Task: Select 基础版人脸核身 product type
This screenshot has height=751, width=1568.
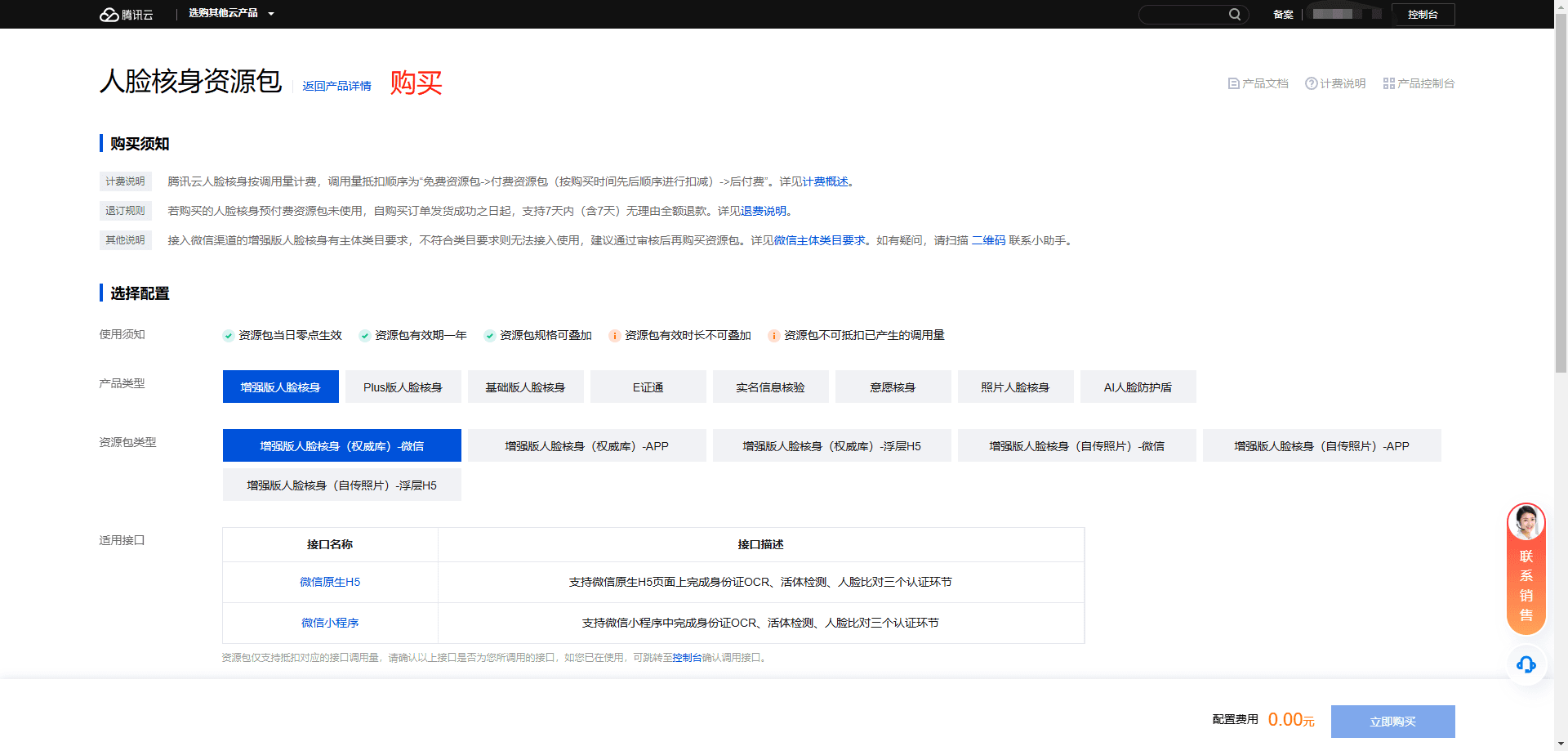Action: coord(525,387)
